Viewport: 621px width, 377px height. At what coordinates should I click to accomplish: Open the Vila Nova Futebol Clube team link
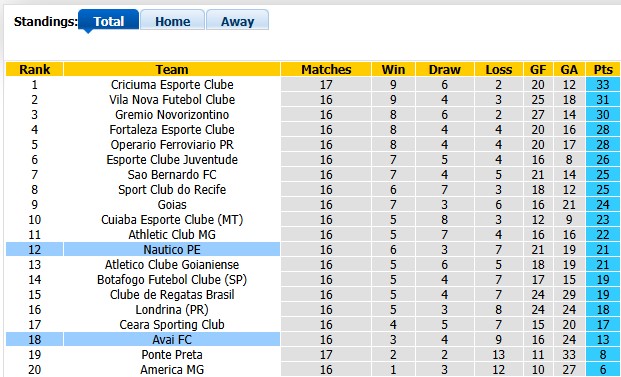(x=172, y=99)
